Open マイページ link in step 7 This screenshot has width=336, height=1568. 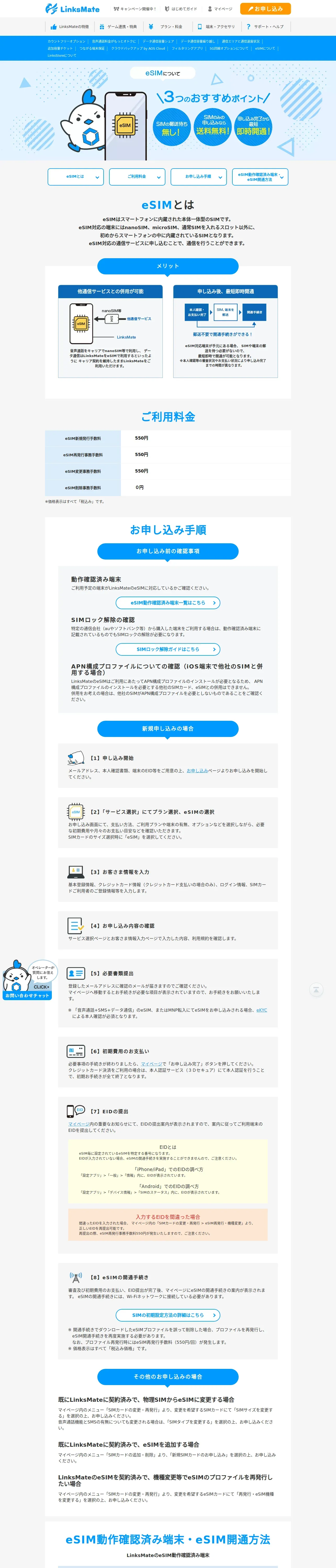[79, 1124]
